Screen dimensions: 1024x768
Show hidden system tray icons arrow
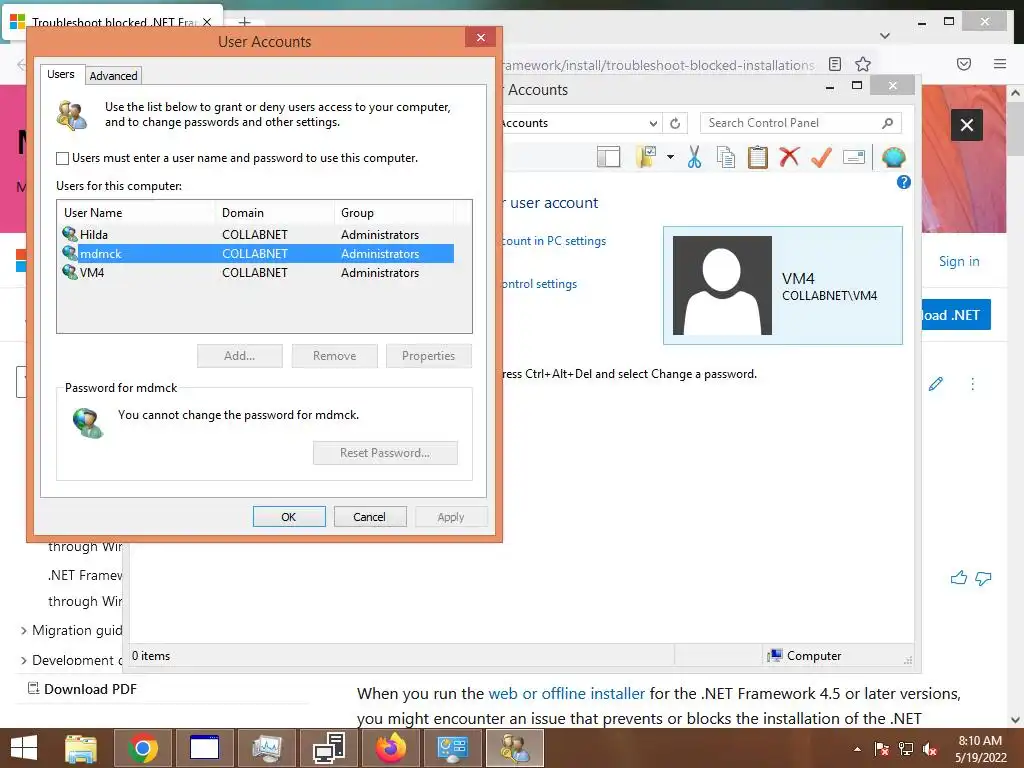(x=857, y=749)
